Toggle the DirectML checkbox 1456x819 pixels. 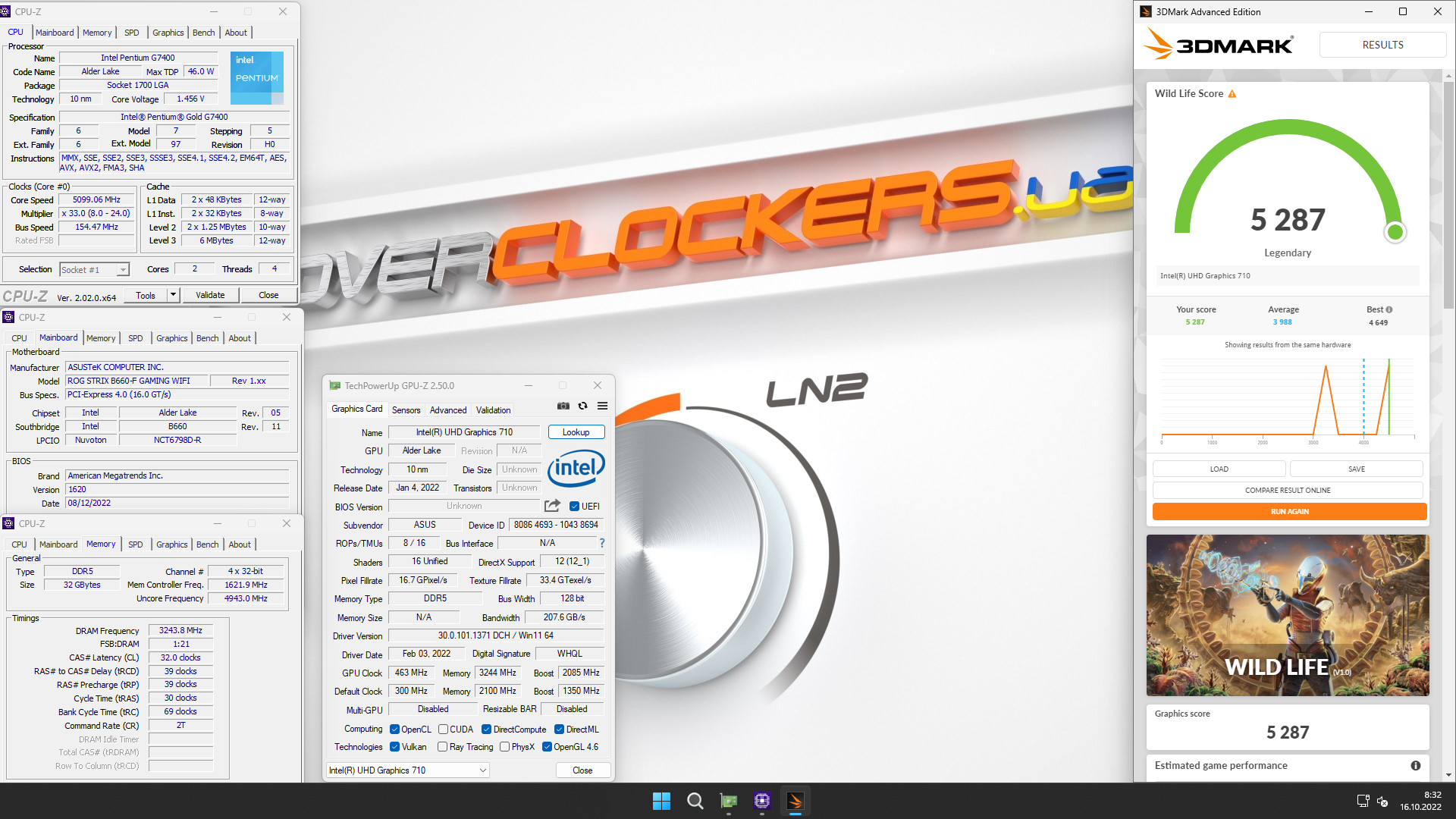point(559,730)
